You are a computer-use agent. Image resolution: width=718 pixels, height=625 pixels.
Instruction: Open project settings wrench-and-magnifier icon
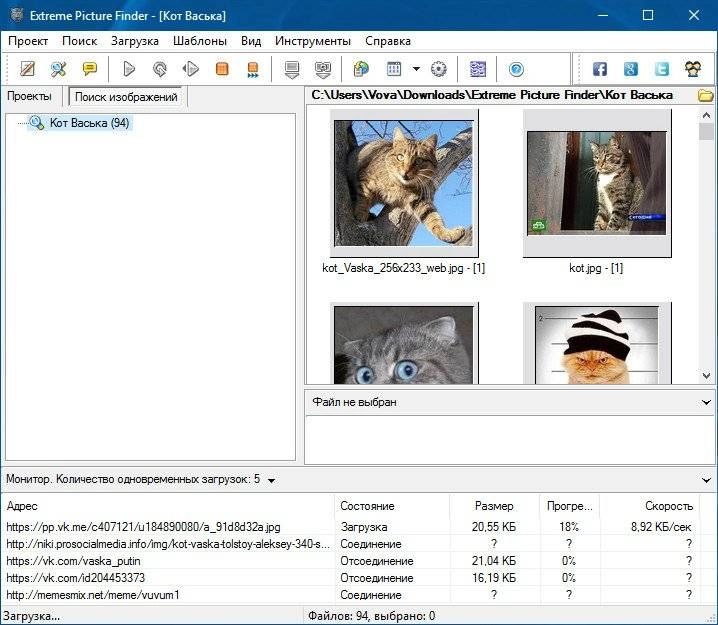point(59,69)
